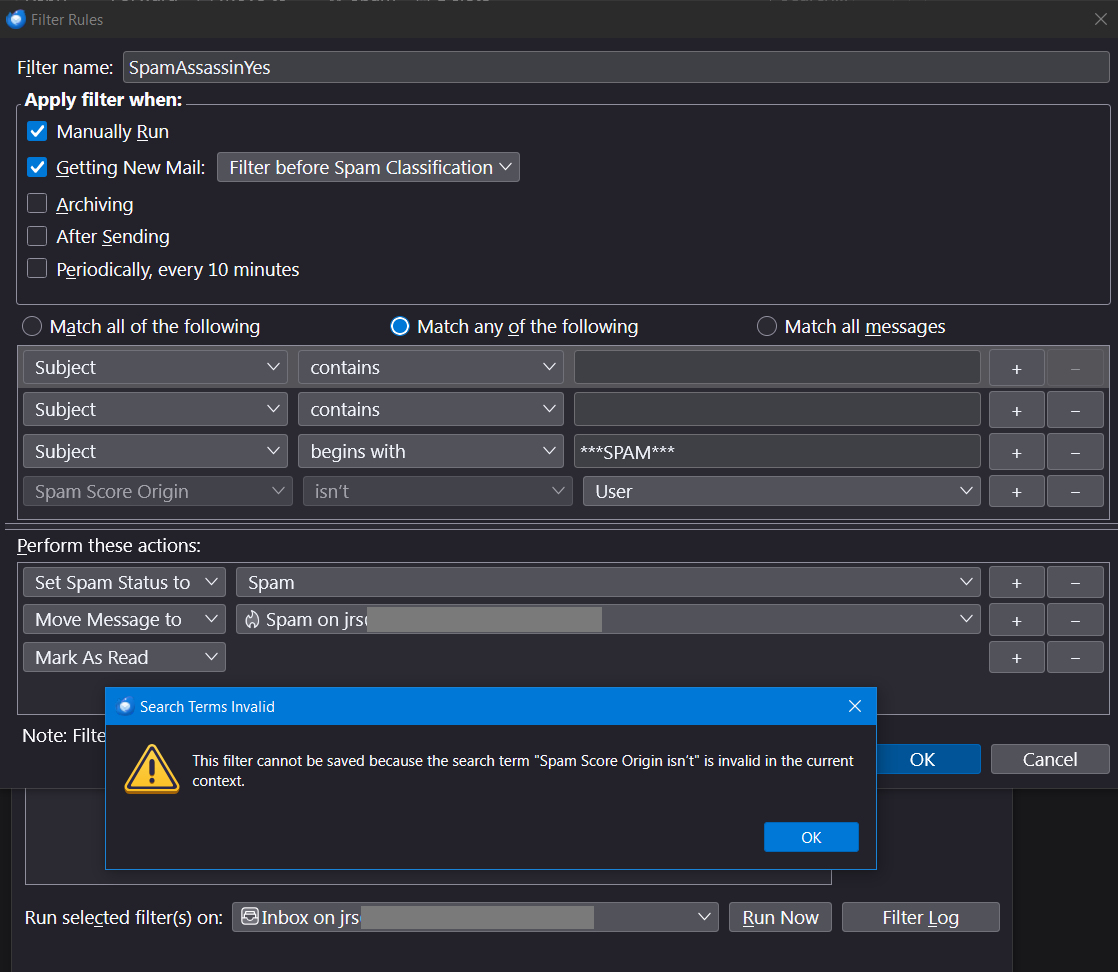Add action after Set Spam Status
This screenshot has height=972, width=1118.
tap(1017, 583)
